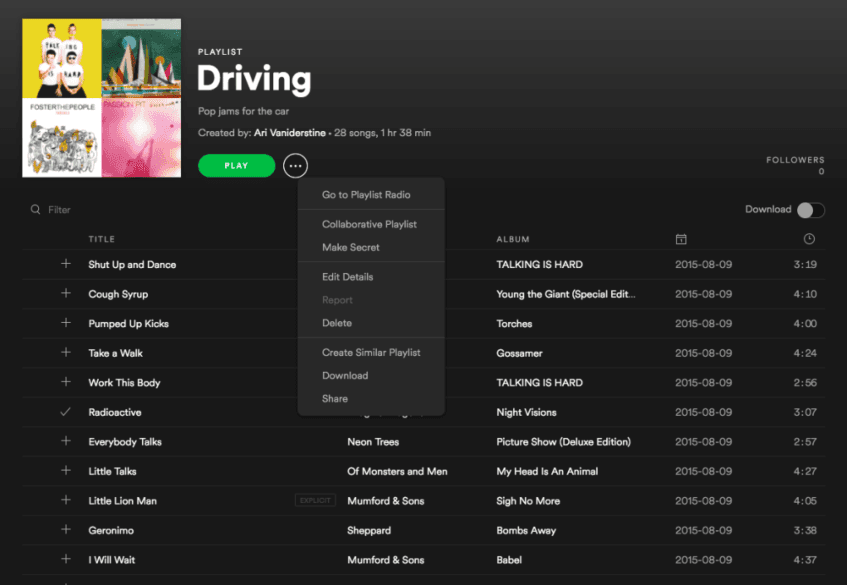Image resolution: width=847 pixels, height=585 pixels.
Task: Add "Shut Up and Dance" with its plus icon
Action: coord(66,264)
